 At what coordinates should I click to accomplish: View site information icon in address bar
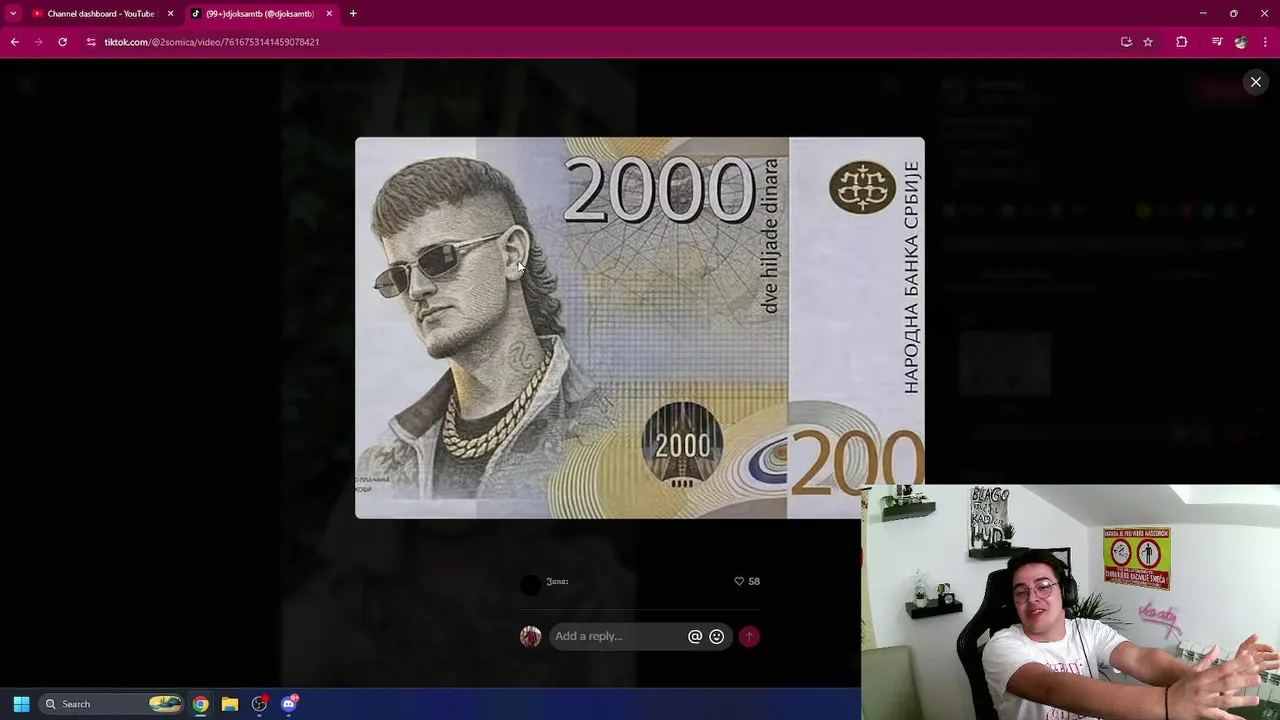[x=91, y=42]
